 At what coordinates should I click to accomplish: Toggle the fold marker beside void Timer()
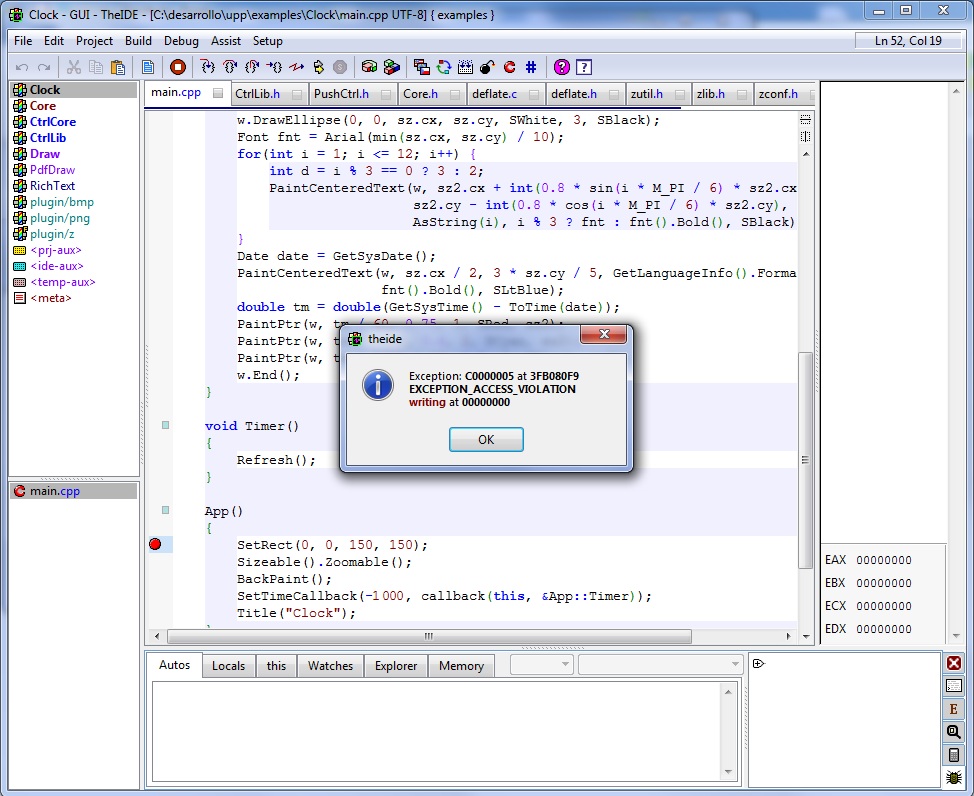166,425
